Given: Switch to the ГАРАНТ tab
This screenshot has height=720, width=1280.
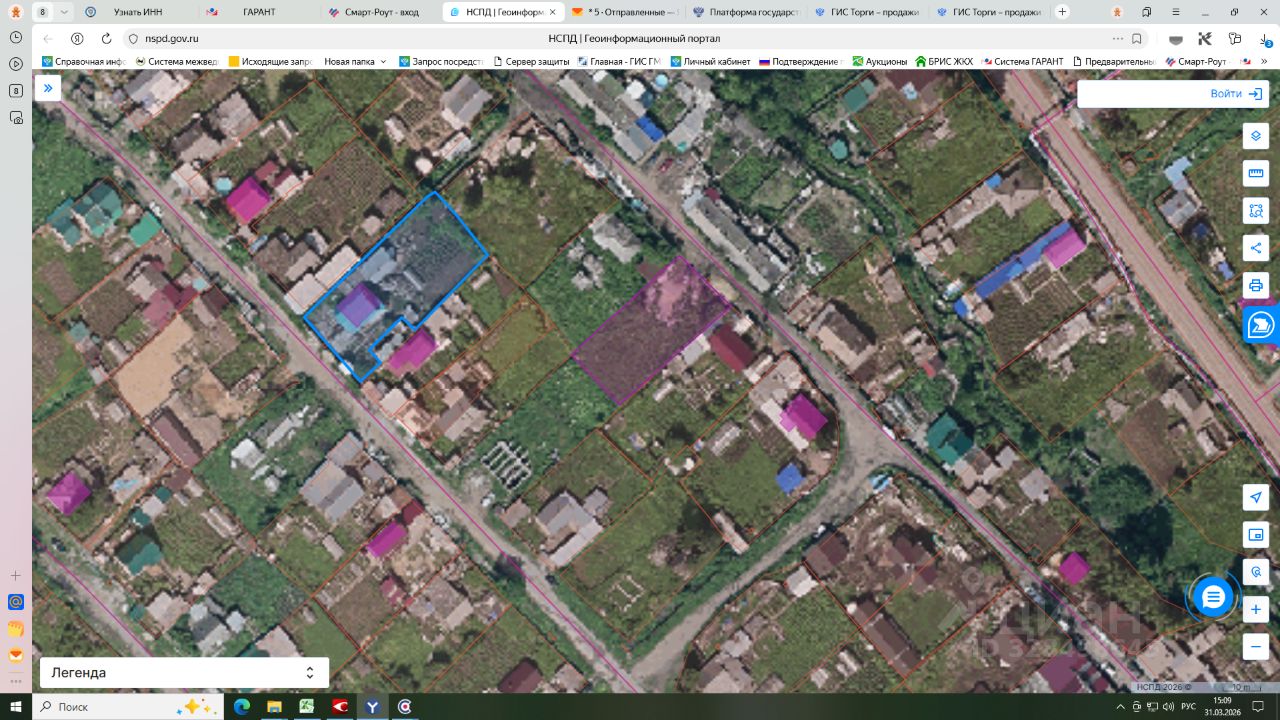Looking at the screenshot, I should pyautogui.click(x=257, y=12).
